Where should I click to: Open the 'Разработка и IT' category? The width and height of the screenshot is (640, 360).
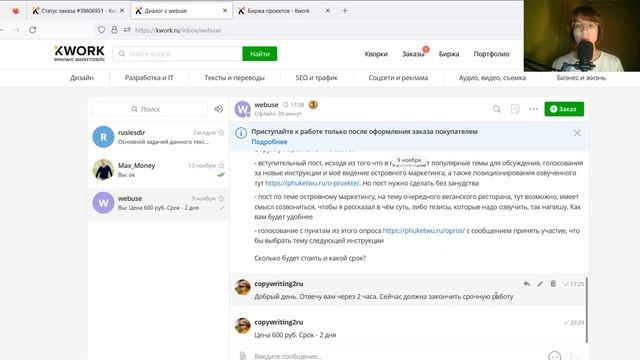[149, 78]
